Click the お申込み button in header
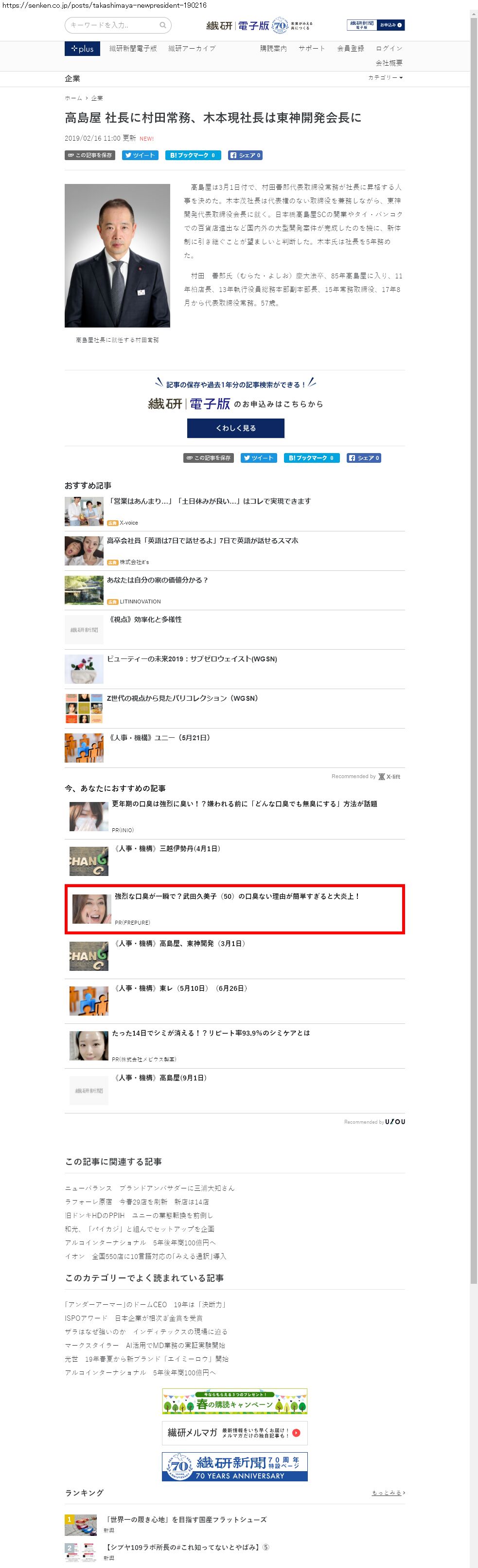The height and width of the screenshot is (1568, 478). 391,25
